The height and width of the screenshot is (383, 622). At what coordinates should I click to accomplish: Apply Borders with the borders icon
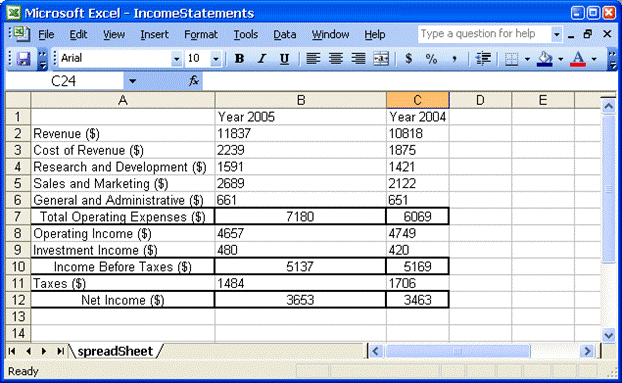point(511,59)
